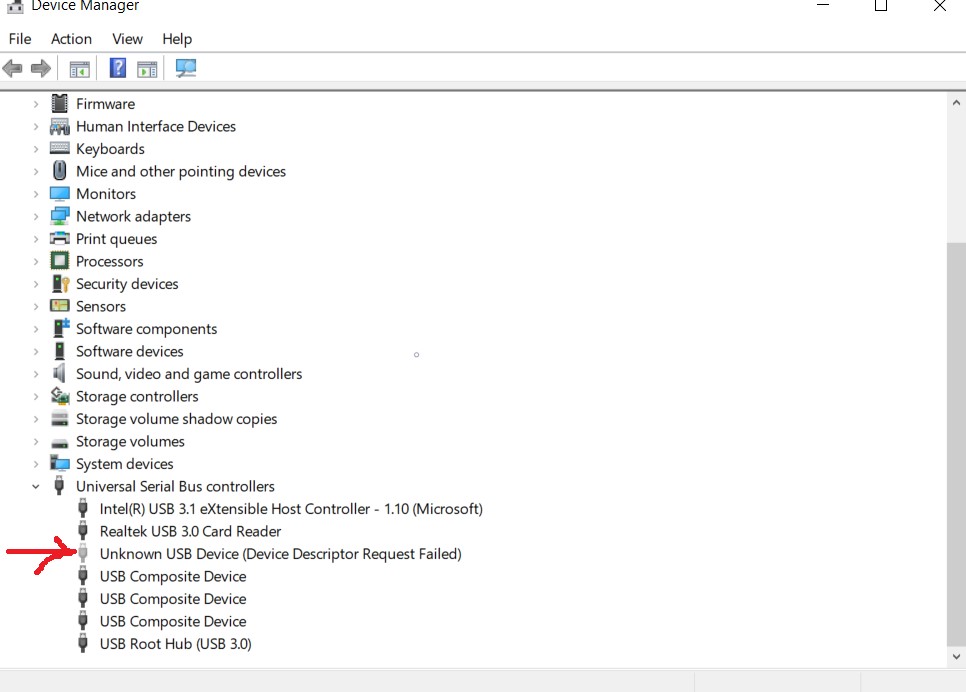This screenshot has height=692, width=966.
Task: Click the Firmware chip icon
Action: pos(60,104)
